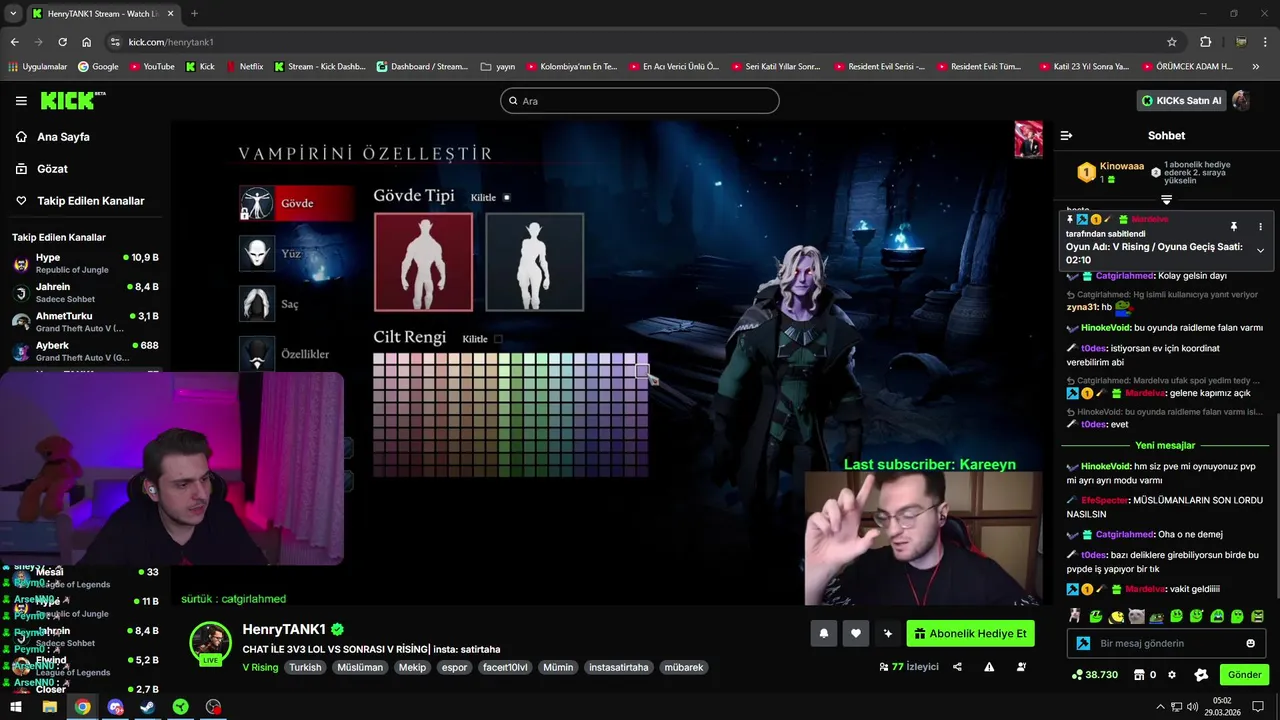Click the Abonelik Hediye Et button
This screenshot has height=720, width=1280.
click(970, 634)
